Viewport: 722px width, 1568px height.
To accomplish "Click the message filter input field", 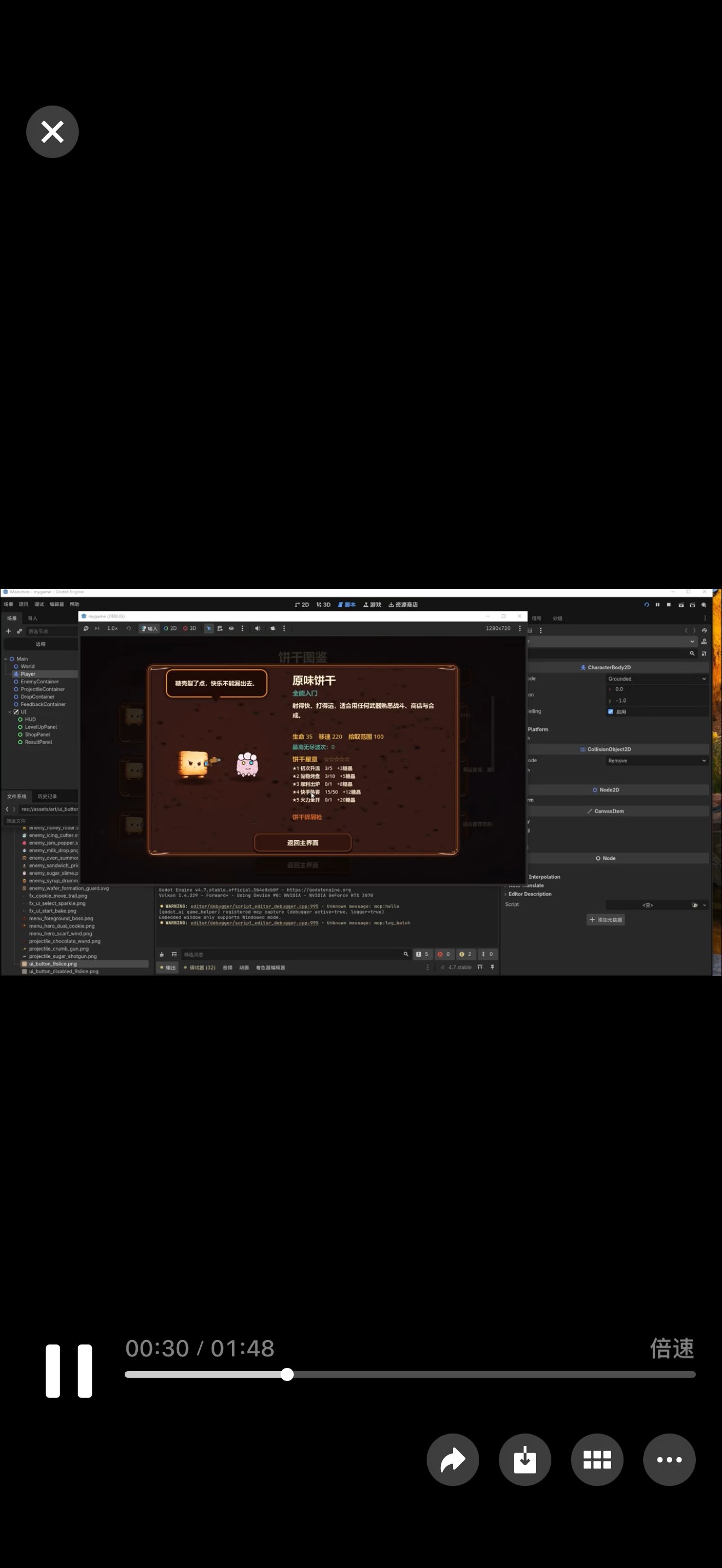I will click(x=296, y=954).
